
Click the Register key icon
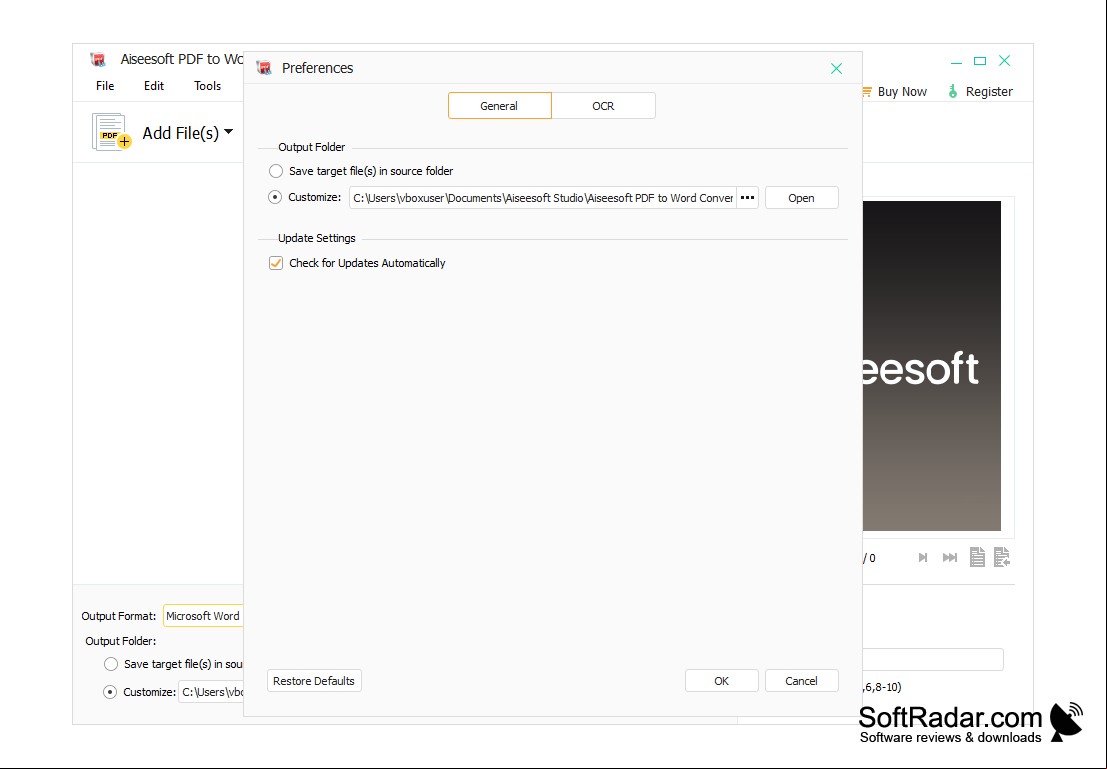coord(952,91)
